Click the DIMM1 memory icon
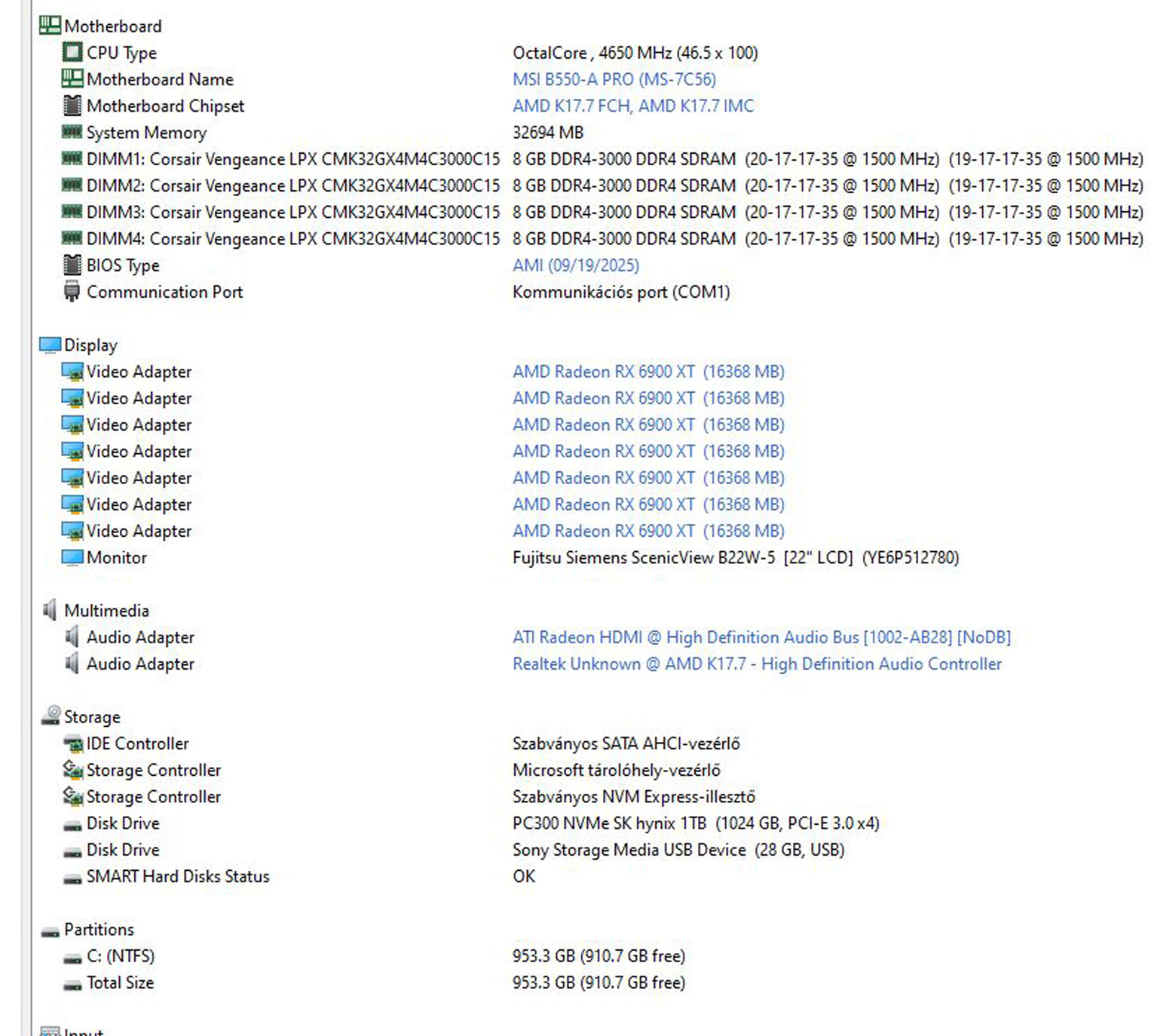Viewport: 1151px width, 1036px height. (x=72, y=158)
